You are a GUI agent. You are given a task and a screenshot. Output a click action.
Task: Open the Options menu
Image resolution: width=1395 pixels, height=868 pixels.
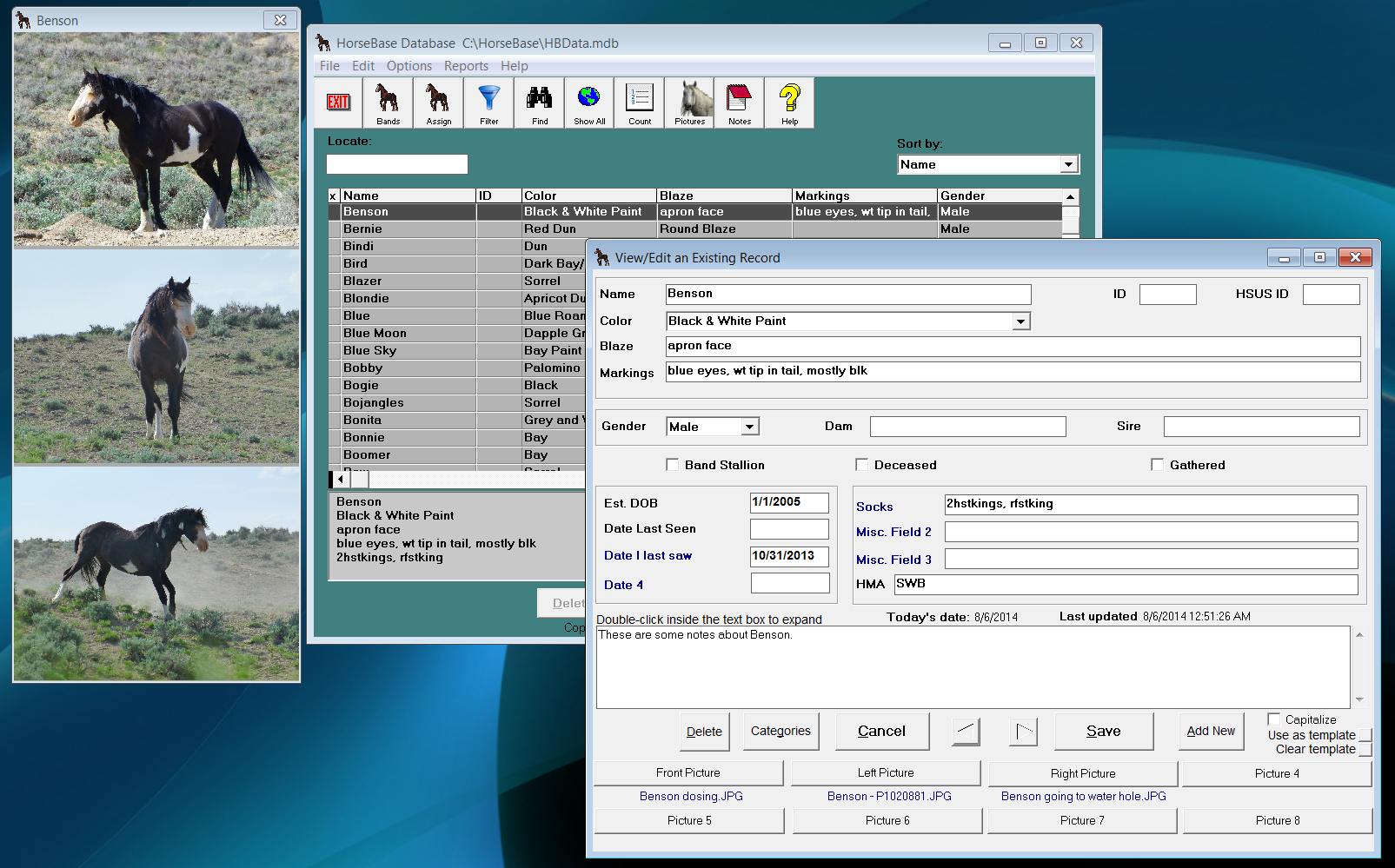[x=409, y=66]
